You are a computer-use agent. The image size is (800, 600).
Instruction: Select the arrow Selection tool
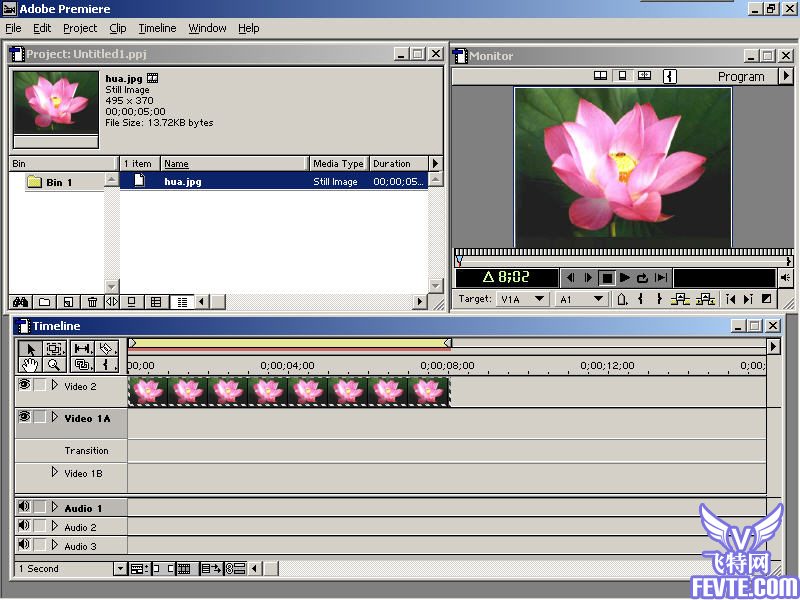[x=29, y=348]
